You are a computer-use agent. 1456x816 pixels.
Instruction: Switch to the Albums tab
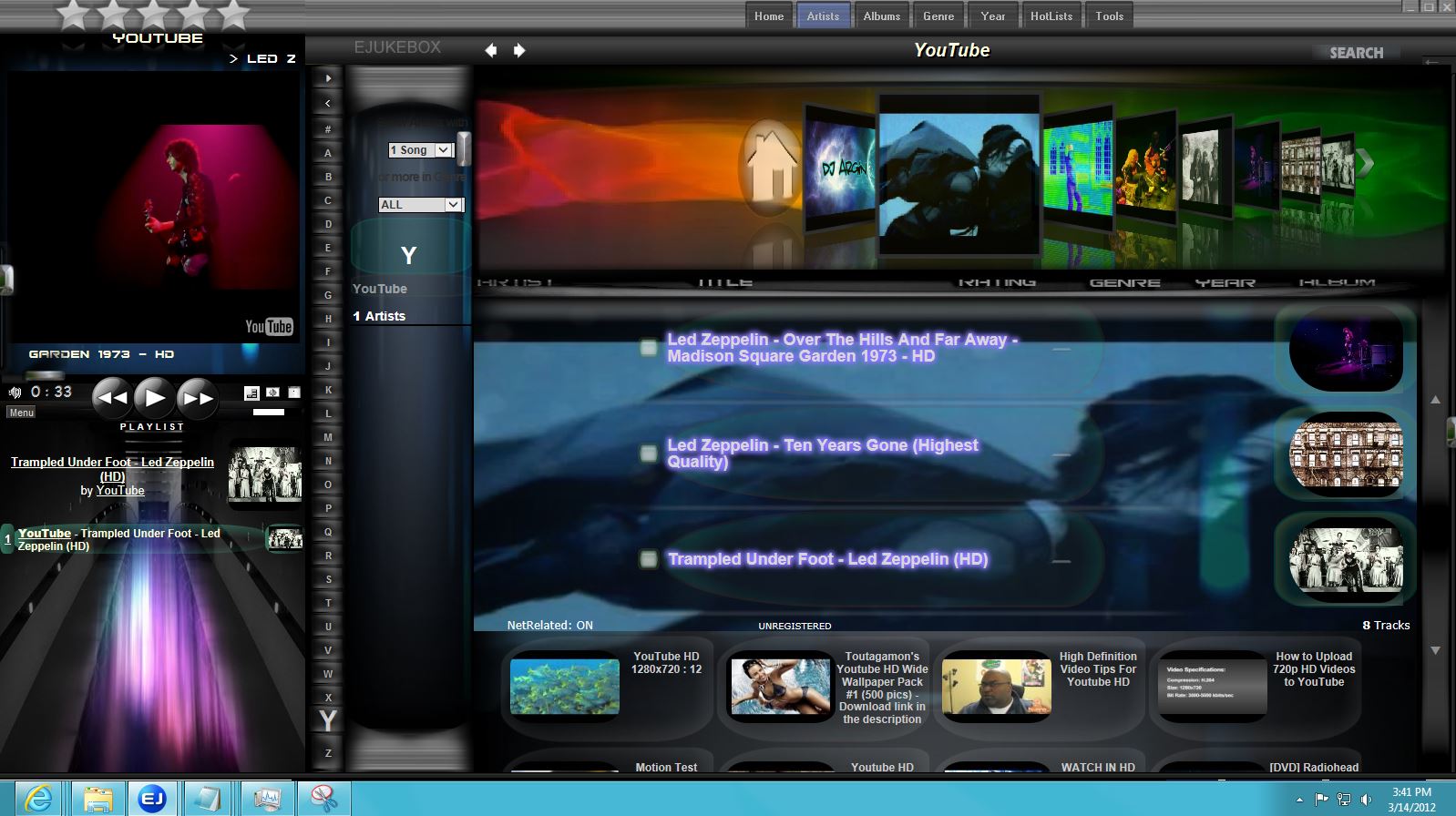(x=881, y=16)
